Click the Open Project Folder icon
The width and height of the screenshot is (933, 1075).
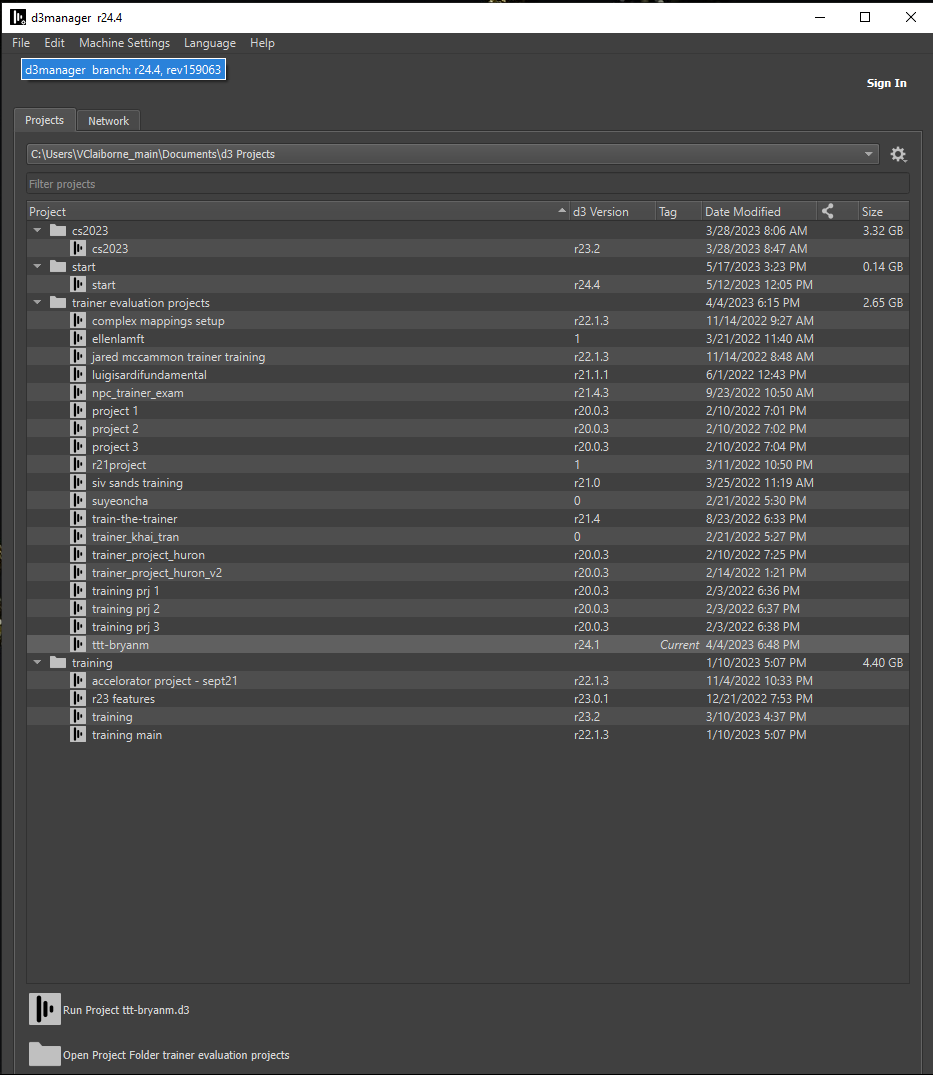(x=45, y=1055)
